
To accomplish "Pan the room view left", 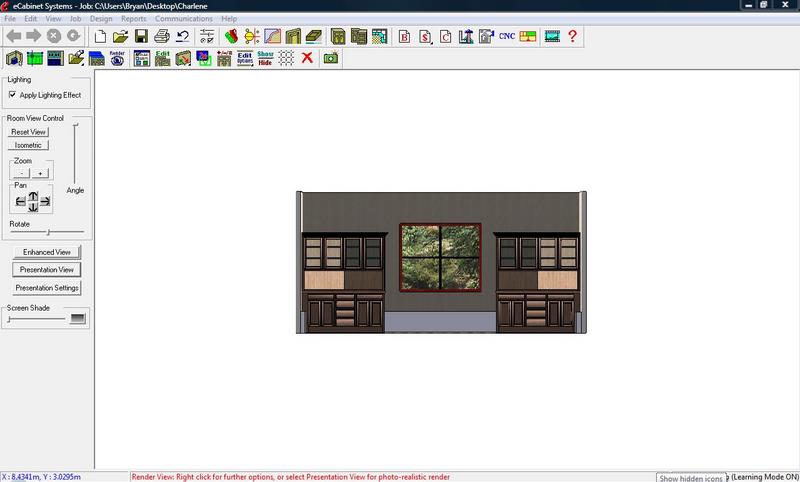I will tap(20, 201).
